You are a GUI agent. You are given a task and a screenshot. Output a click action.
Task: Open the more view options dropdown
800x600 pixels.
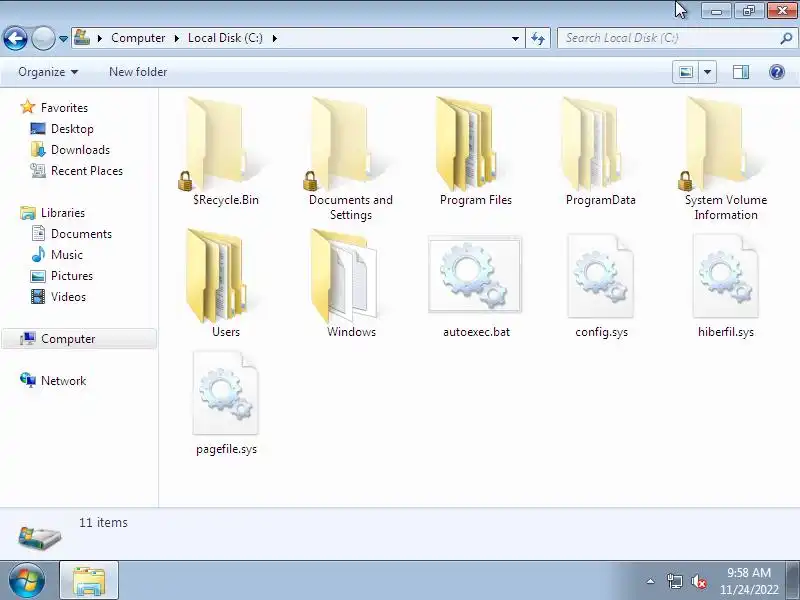708,72
